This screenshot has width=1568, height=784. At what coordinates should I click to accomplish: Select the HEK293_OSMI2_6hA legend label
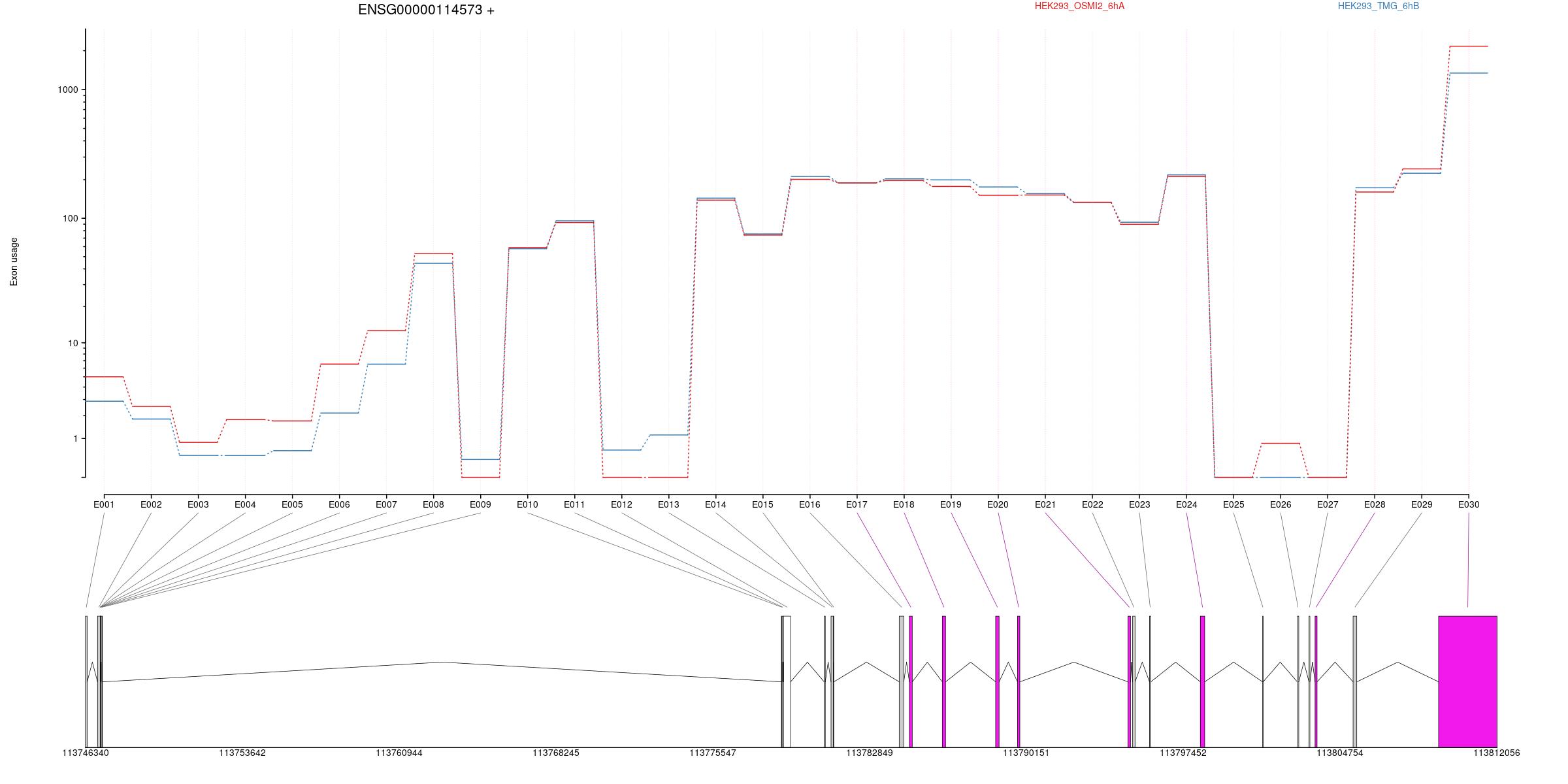coord(1079,6)
